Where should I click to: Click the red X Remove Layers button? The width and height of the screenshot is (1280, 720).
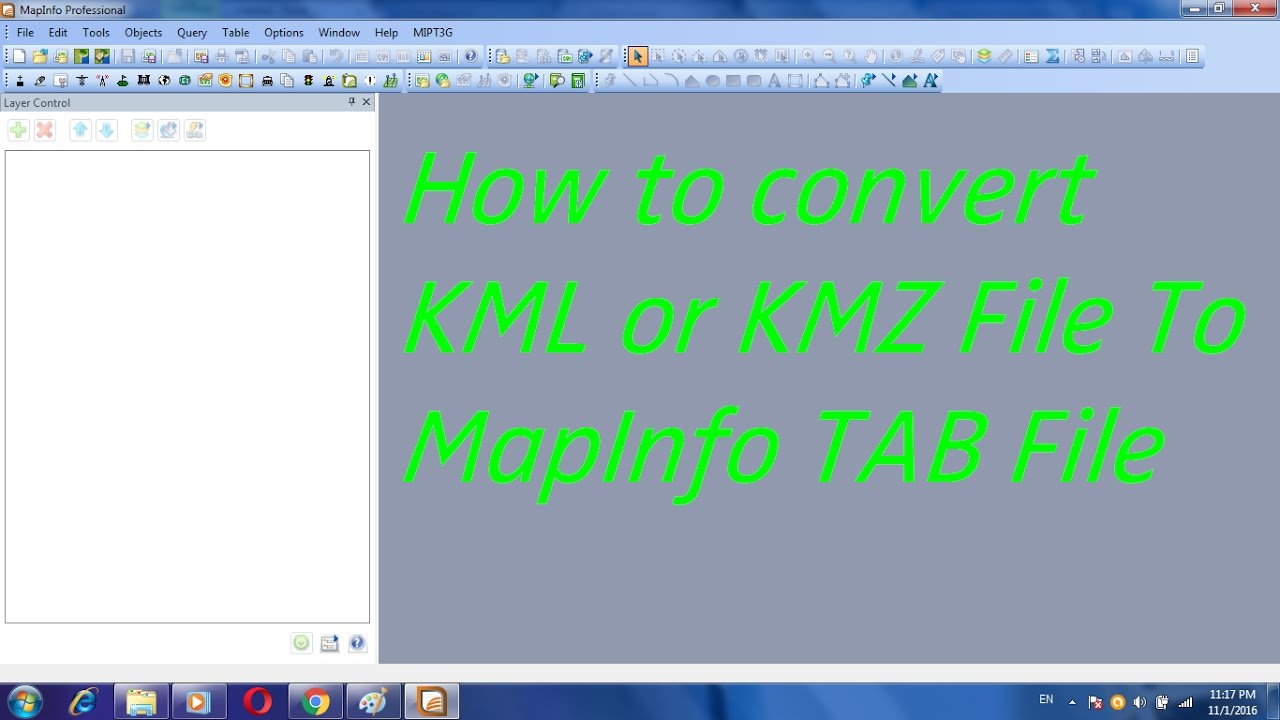pyautogui.click(x=44, y=130)
